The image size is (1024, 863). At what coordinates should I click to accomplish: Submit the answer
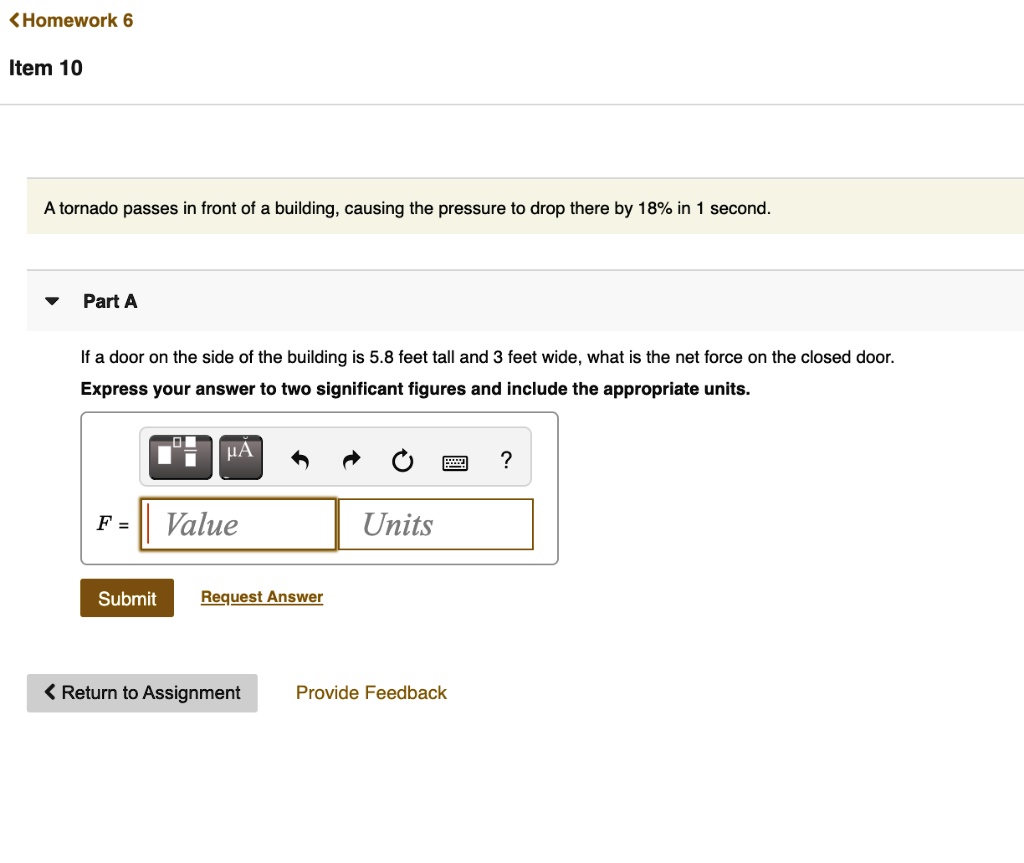(x=127, y=598)
